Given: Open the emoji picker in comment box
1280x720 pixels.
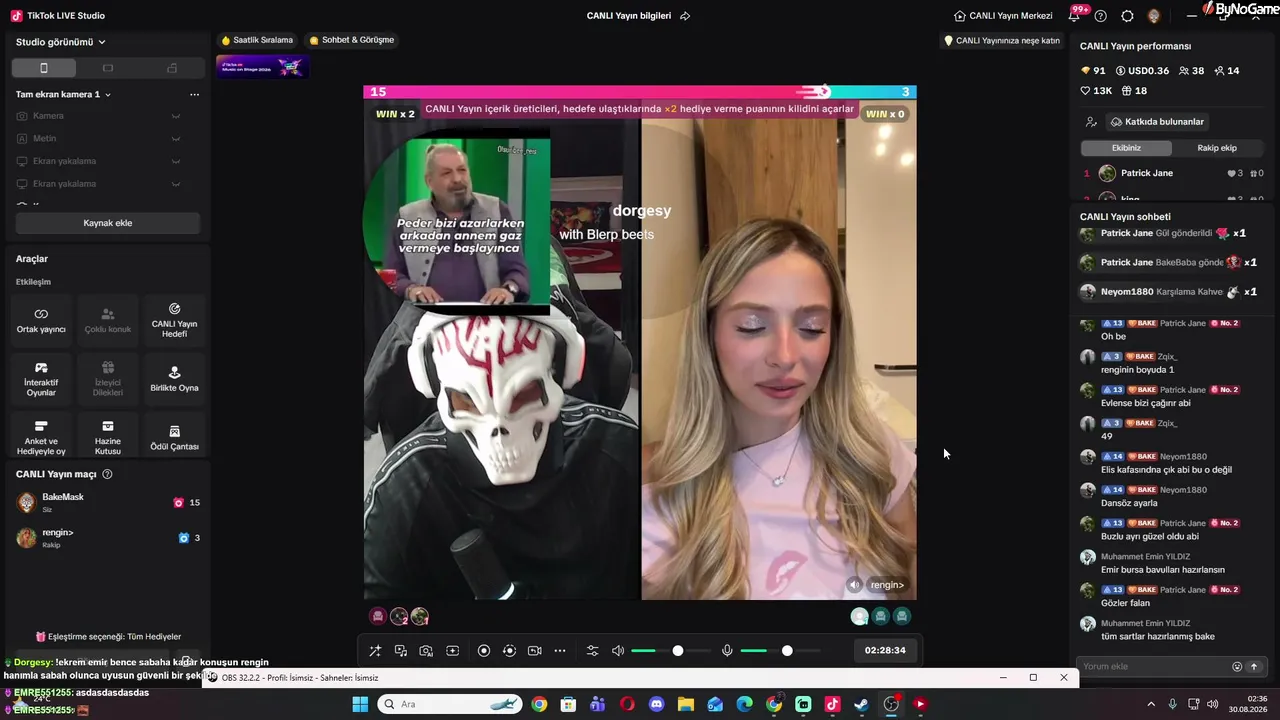Looking at the screenshot, I should (1237, 667).
